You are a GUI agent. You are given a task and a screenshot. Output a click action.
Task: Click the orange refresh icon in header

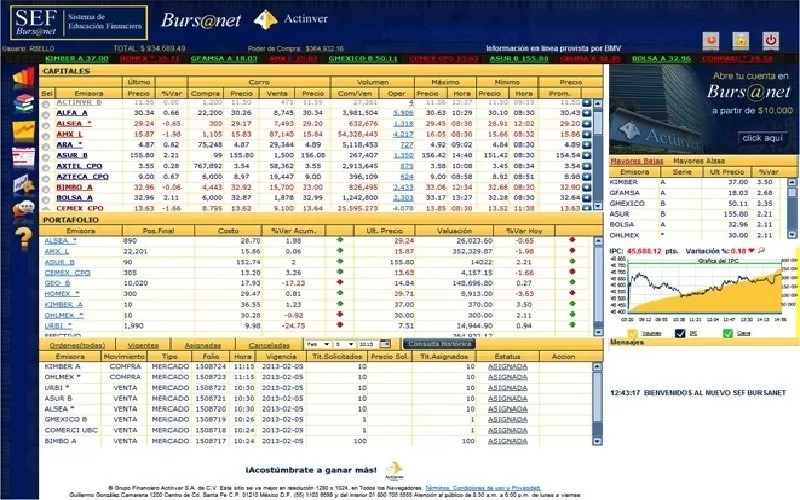(x=711, y=40)
